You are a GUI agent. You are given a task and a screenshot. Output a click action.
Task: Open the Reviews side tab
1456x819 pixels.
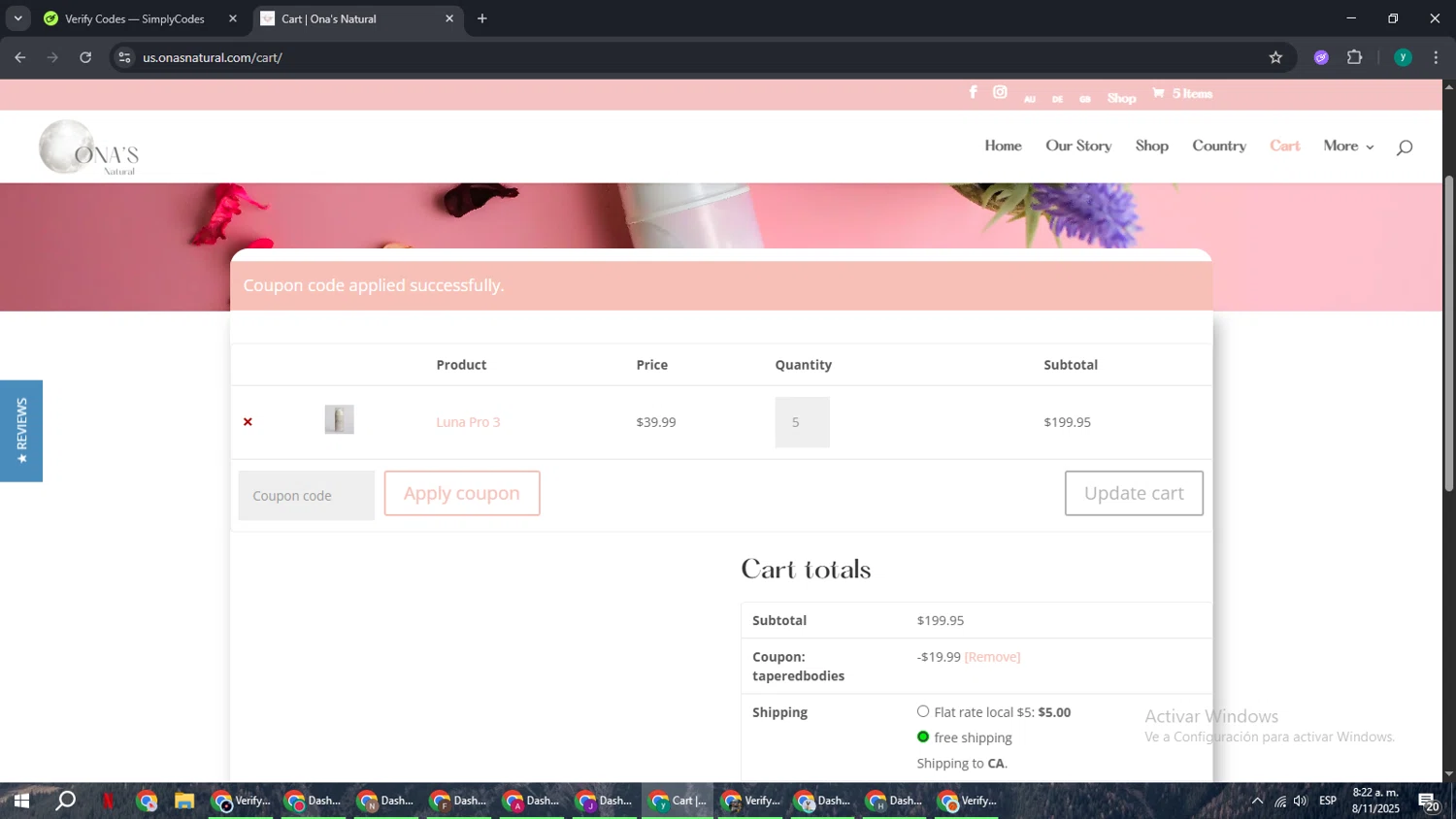[21, 431]
